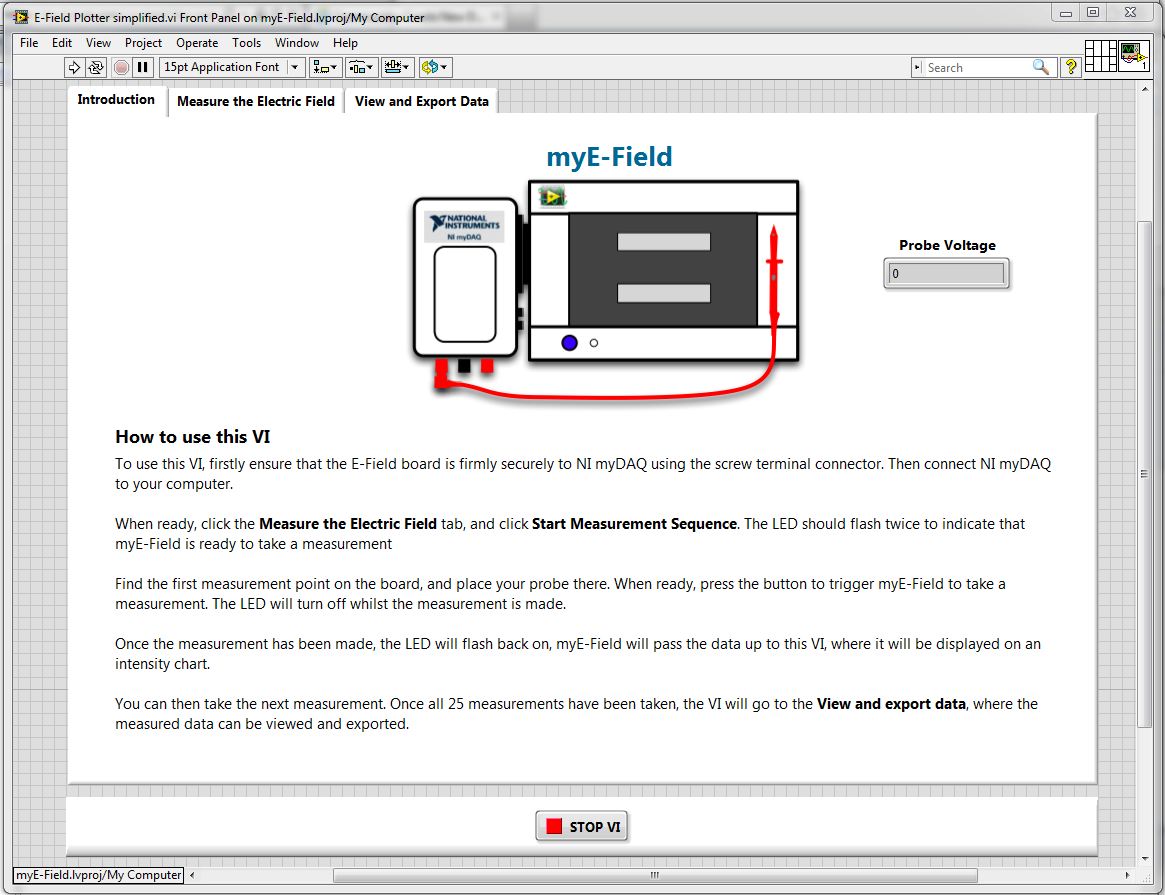Click the search magnifier icon
Image resolution: width=1165 pixels, height=895 pixels.
click(1041, 68)
